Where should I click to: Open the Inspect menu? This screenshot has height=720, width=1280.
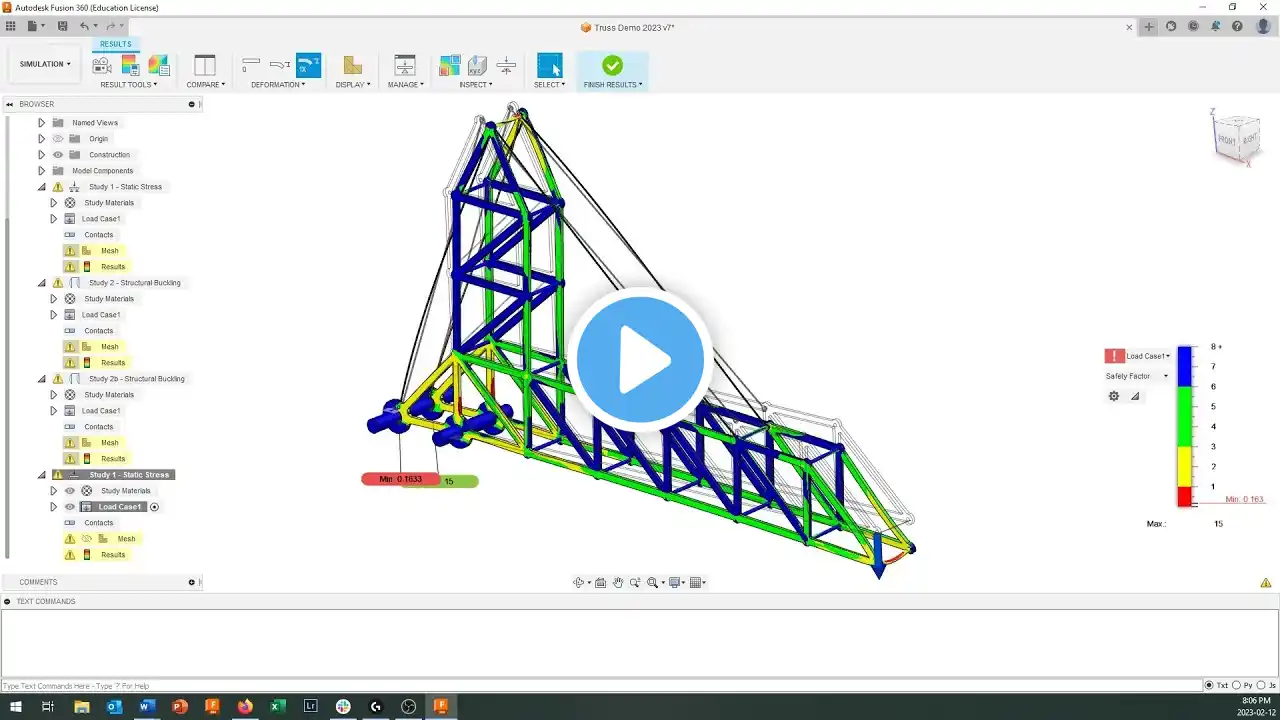[x=476, y=85]
